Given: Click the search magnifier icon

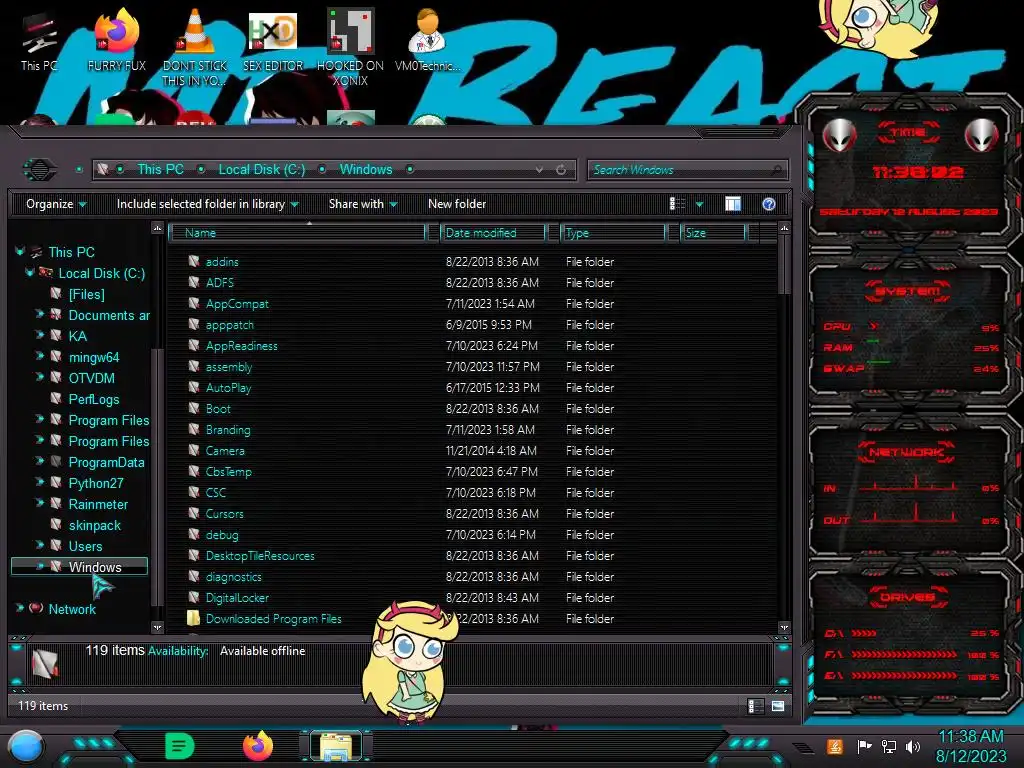Looking at the screenshot, I should click(x=776, y=170).
